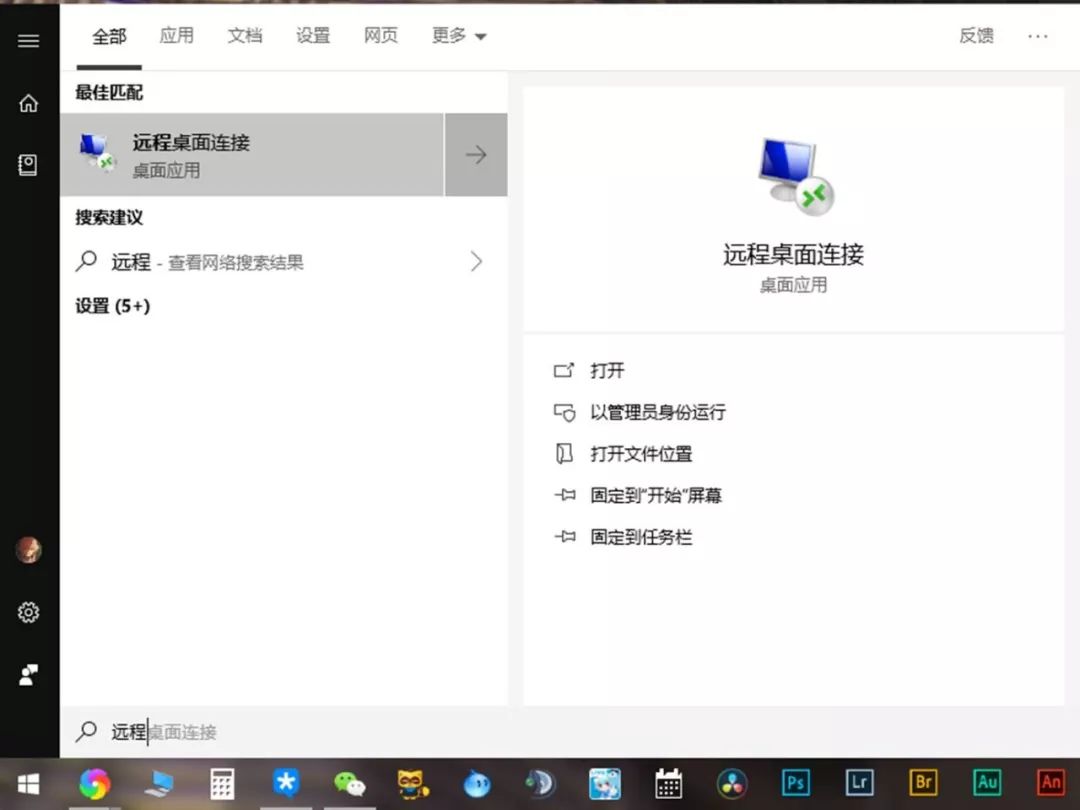
Task: Click the settings gear in the left sidebar
Action: coord(29,612)
